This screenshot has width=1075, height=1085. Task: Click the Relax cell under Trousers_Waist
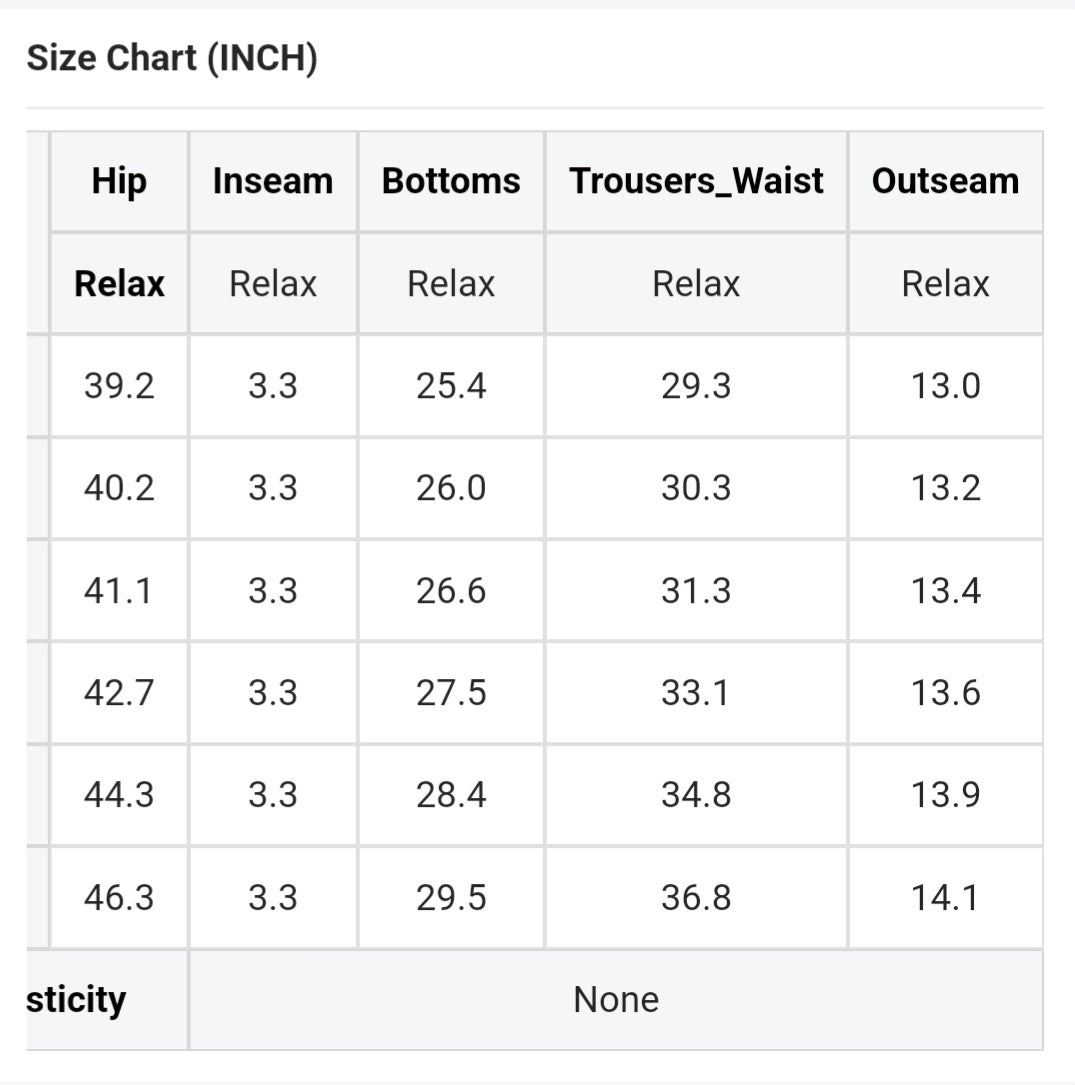(696, 284)
